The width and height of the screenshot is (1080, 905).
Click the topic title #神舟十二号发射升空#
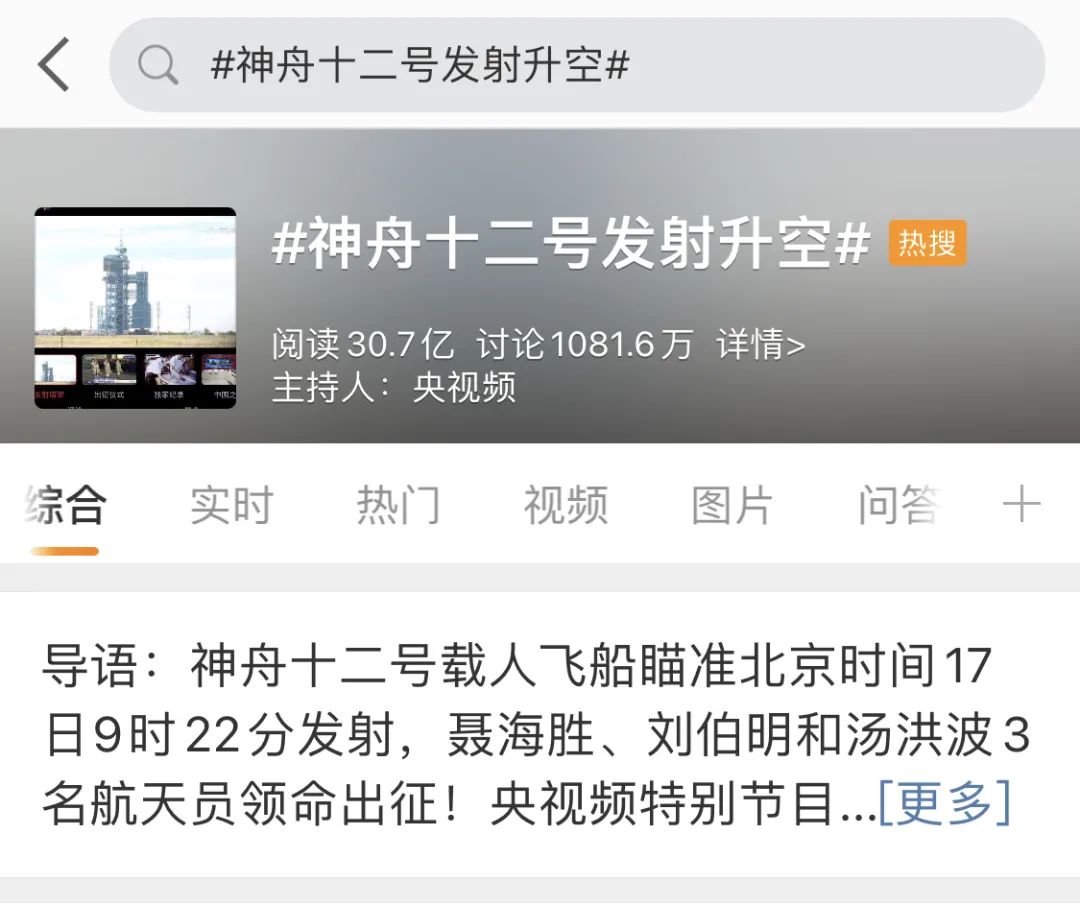click(571, 242)
